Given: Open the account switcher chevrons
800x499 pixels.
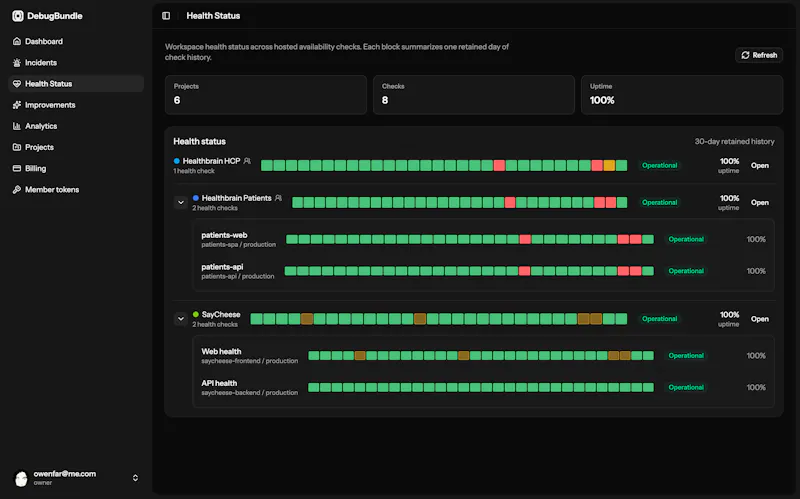Looking at the screenshot, I should coord(135,478).
